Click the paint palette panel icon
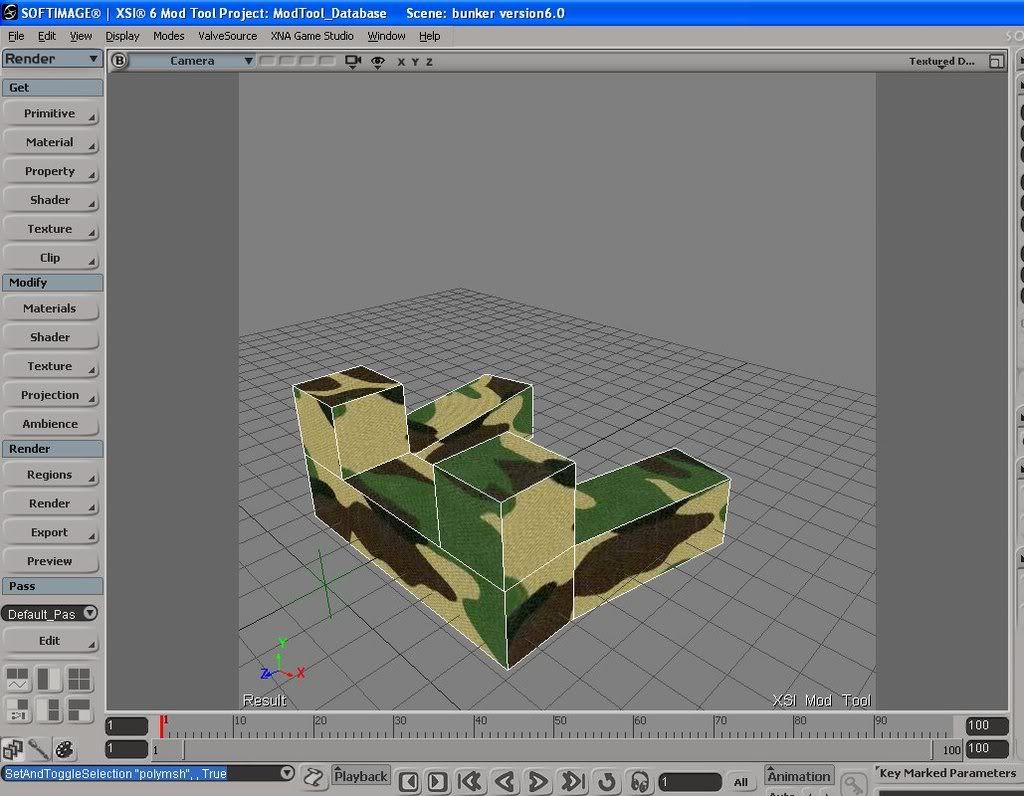 click(x=64, y=750)
